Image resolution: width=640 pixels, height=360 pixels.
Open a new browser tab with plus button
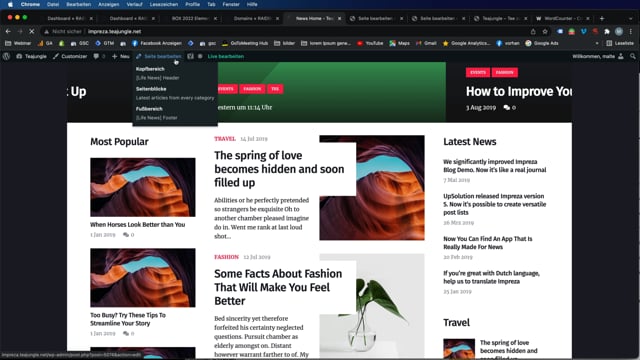pos(602,18)
